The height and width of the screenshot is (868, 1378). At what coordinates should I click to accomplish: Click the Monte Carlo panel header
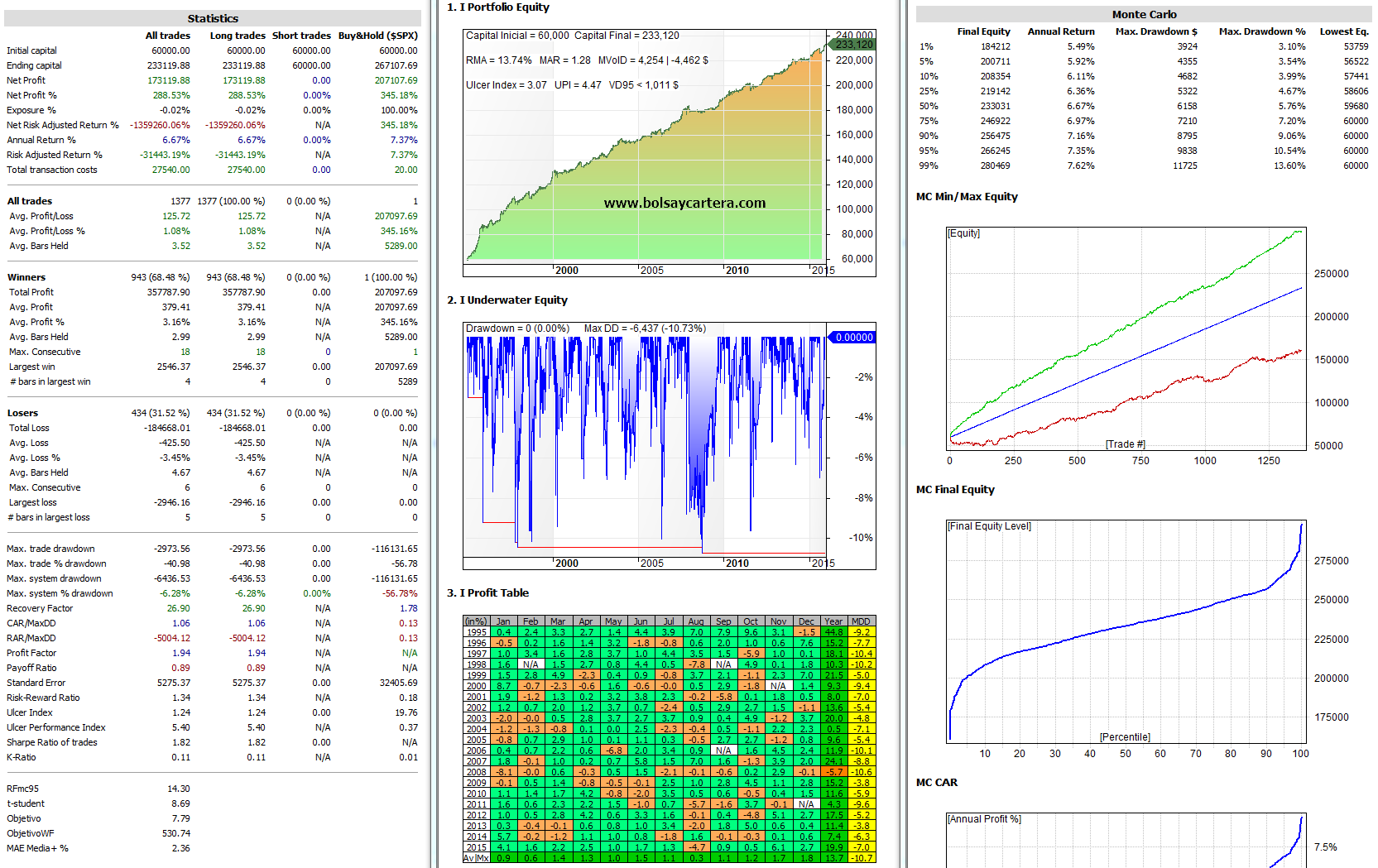click(1144, 14)
